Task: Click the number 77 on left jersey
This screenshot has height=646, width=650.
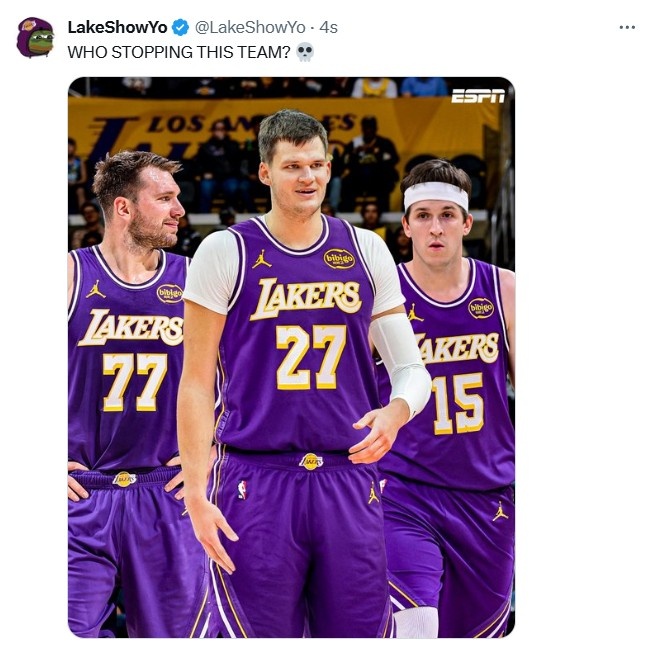Action: coord(135,382)
